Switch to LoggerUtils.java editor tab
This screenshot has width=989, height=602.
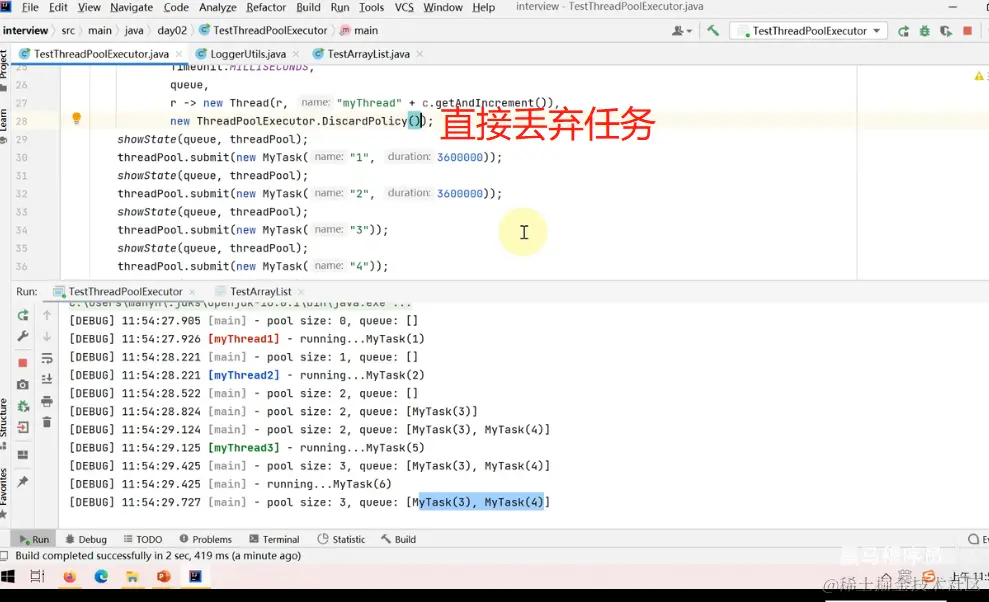[247, 54]
